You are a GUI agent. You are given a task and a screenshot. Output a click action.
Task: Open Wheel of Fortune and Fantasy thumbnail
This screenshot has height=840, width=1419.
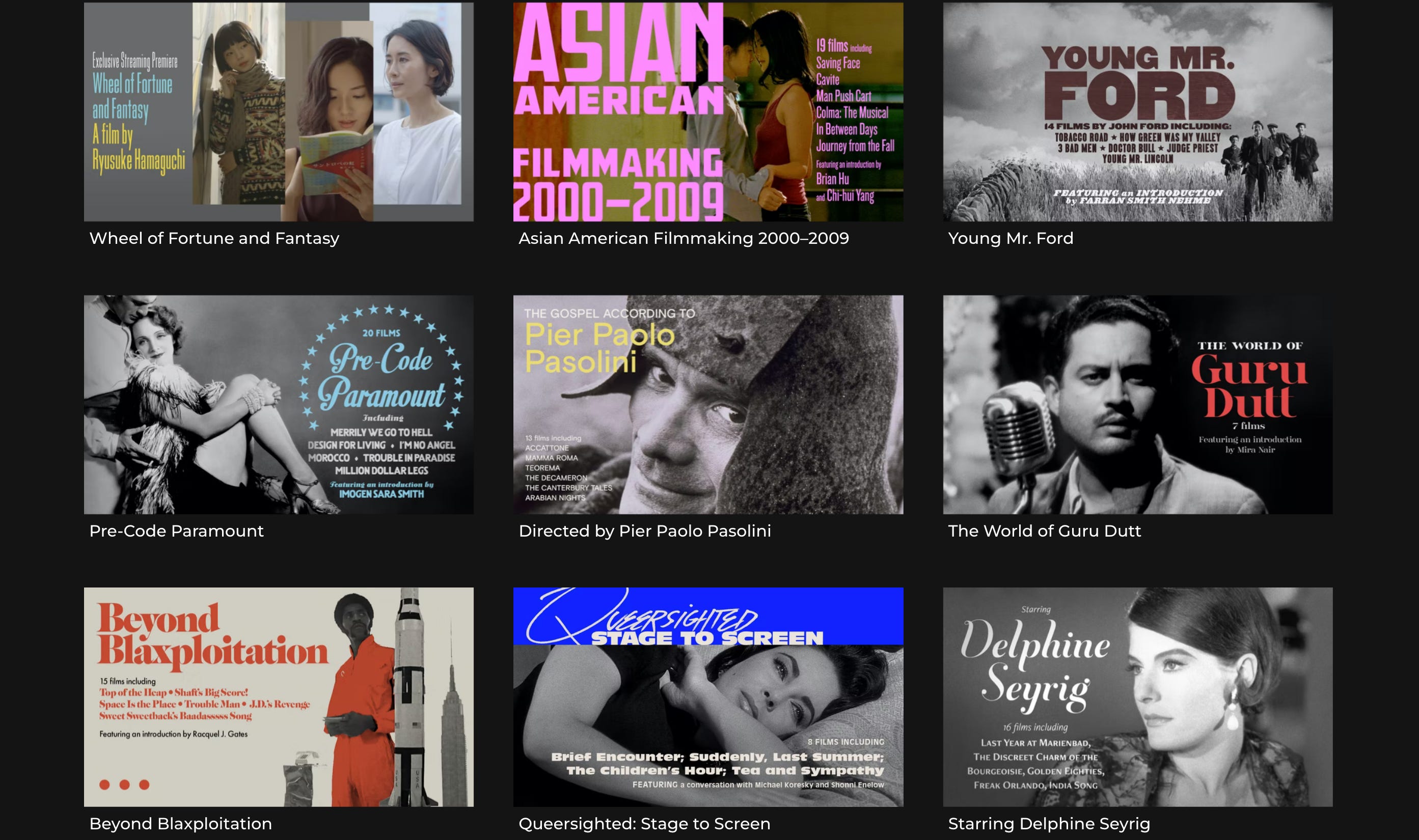[x=279, y=111]
